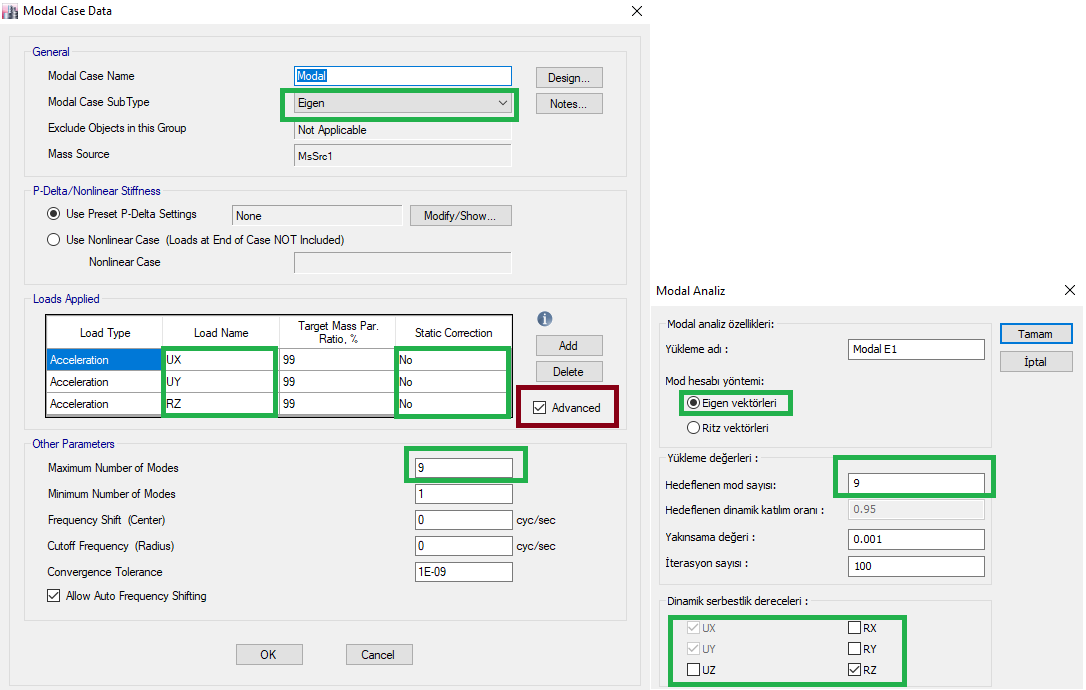This screenshot has width=1086, height=690.
Task: Enable the UZ degree of freedom checkbox
Action: (694, 669)
